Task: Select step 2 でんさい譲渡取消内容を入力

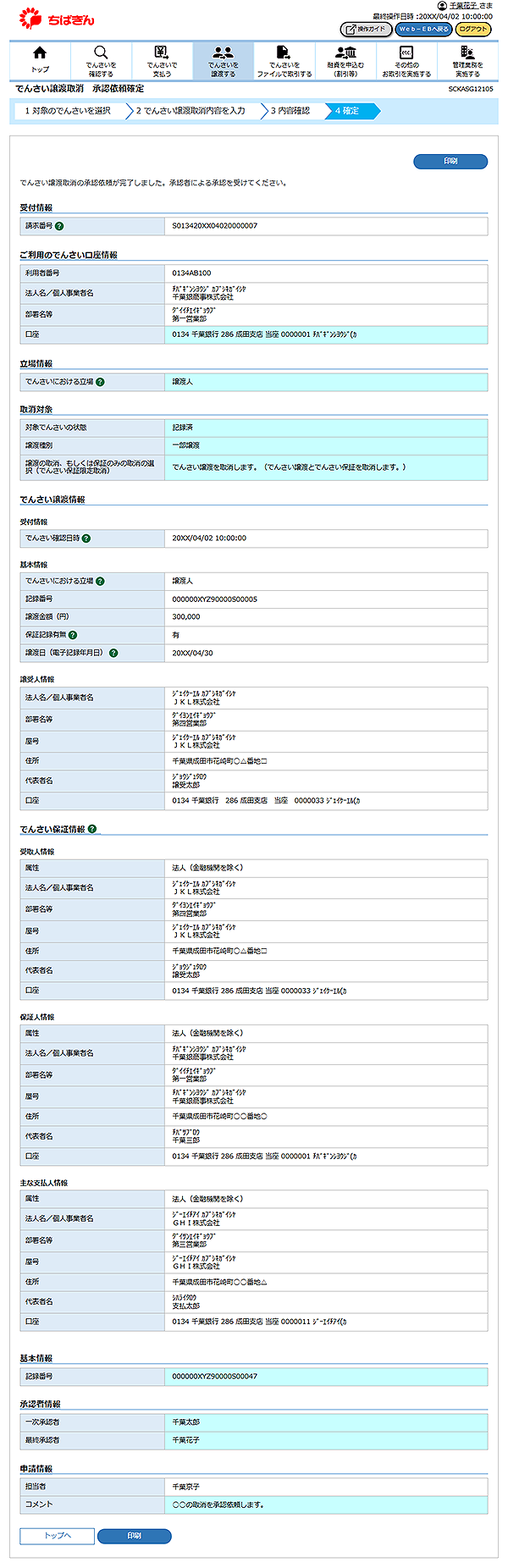Action: [x=190, y=111]
